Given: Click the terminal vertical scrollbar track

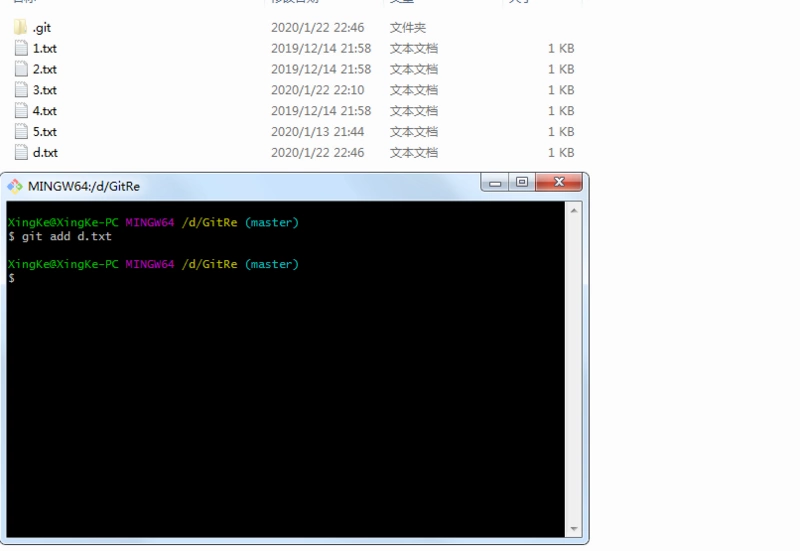Looking at the screenshot, I should pyautogui.click(x=573, y=369).
